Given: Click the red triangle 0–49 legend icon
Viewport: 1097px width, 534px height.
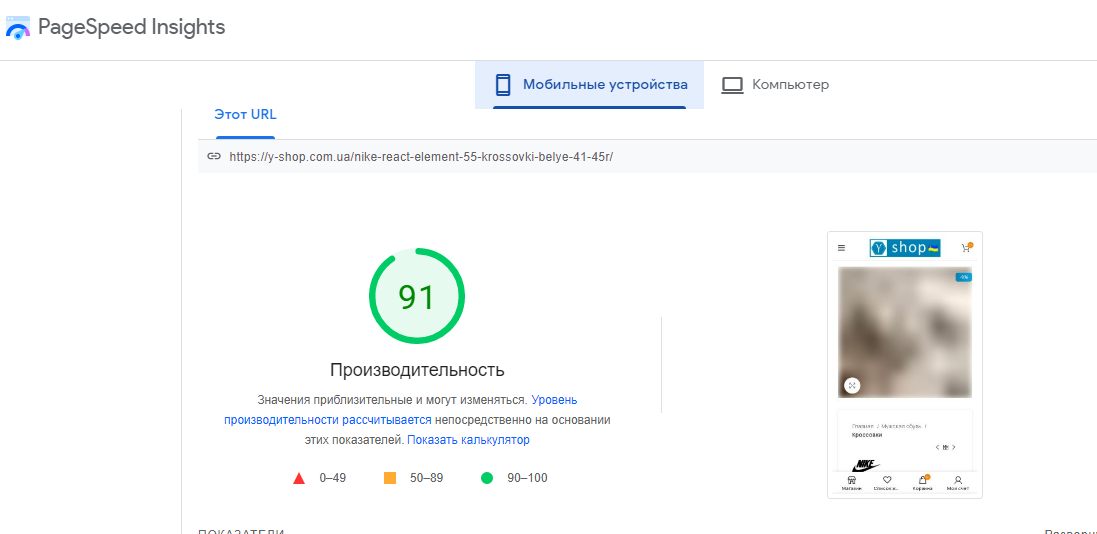Looking at the screenshot, I should (x=299, y=479).
